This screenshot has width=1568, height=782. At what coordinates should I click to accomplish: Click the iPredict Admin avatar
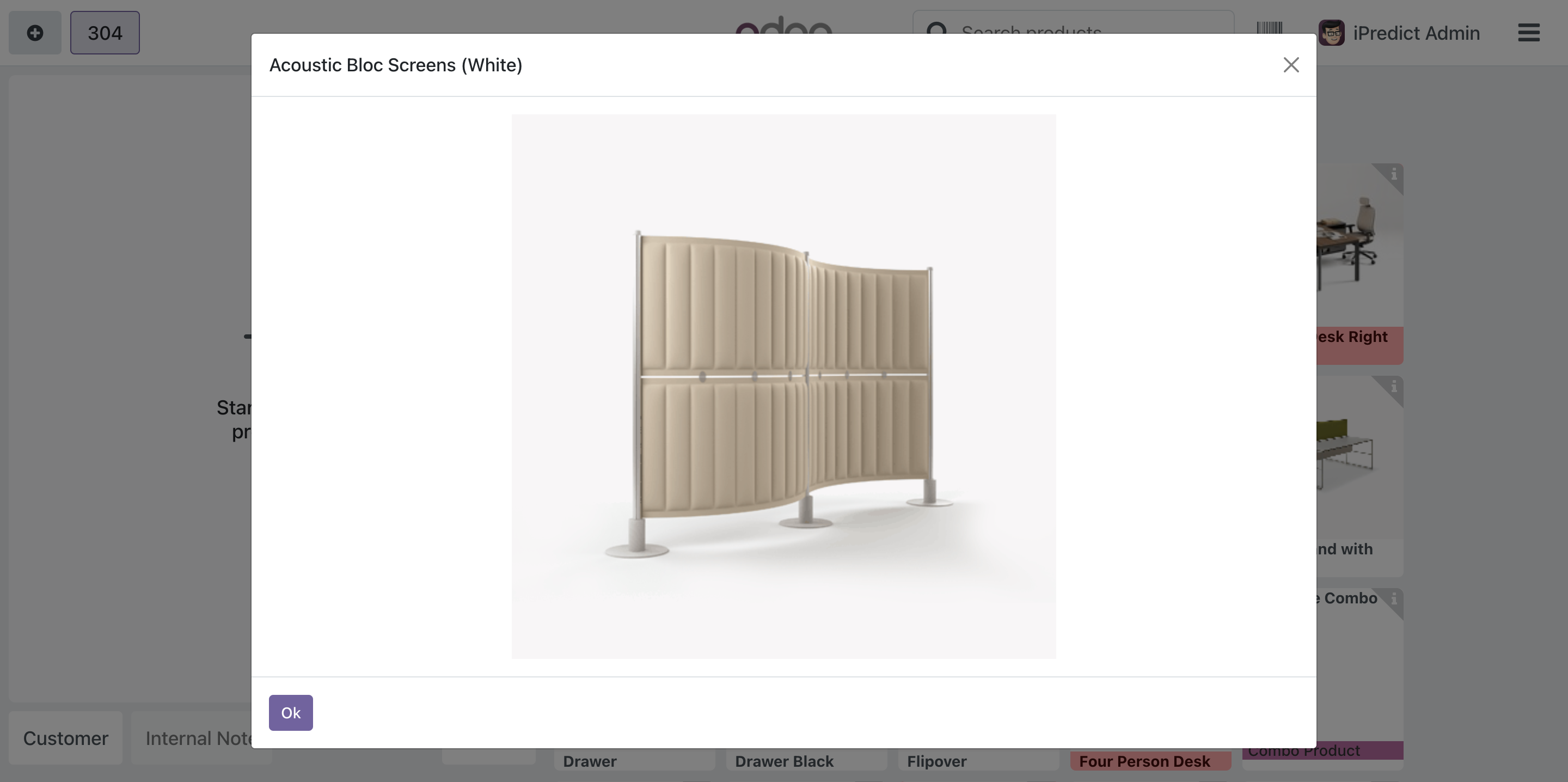coord(1331,33)
